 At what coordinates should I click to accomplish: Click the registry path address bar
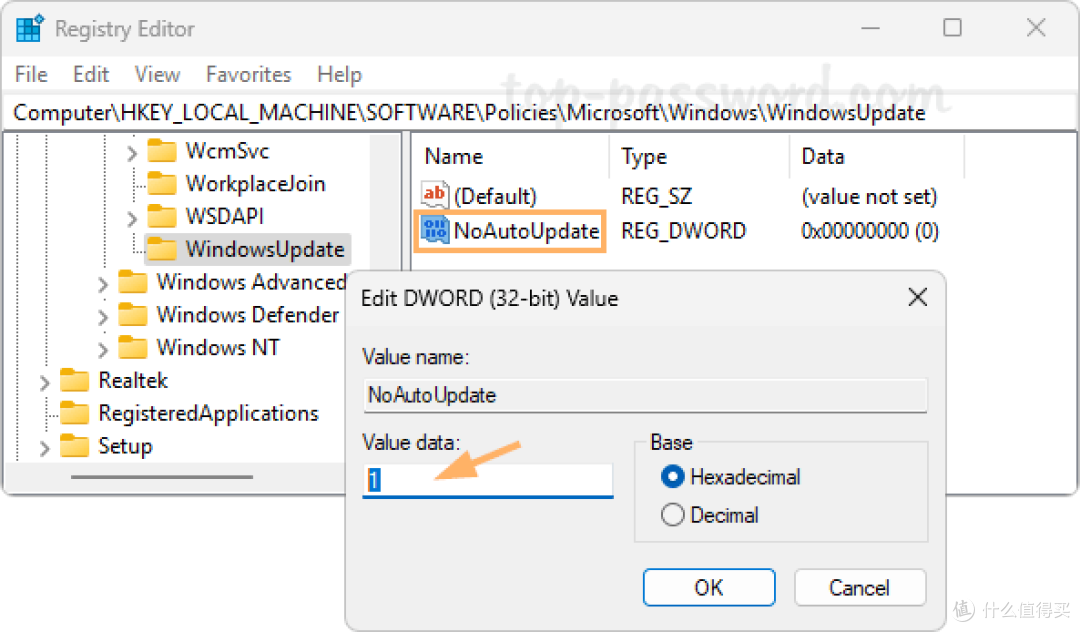540,113
